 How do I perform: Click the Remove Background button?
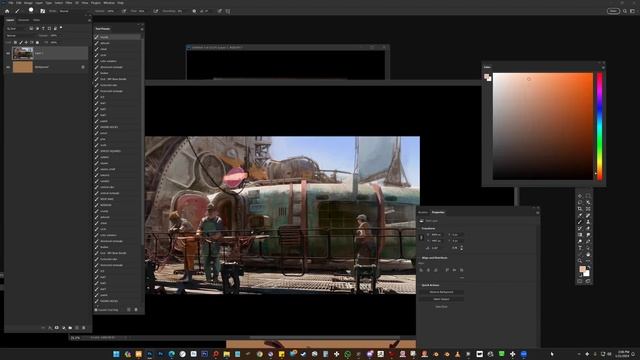click(x=441, y=292)
